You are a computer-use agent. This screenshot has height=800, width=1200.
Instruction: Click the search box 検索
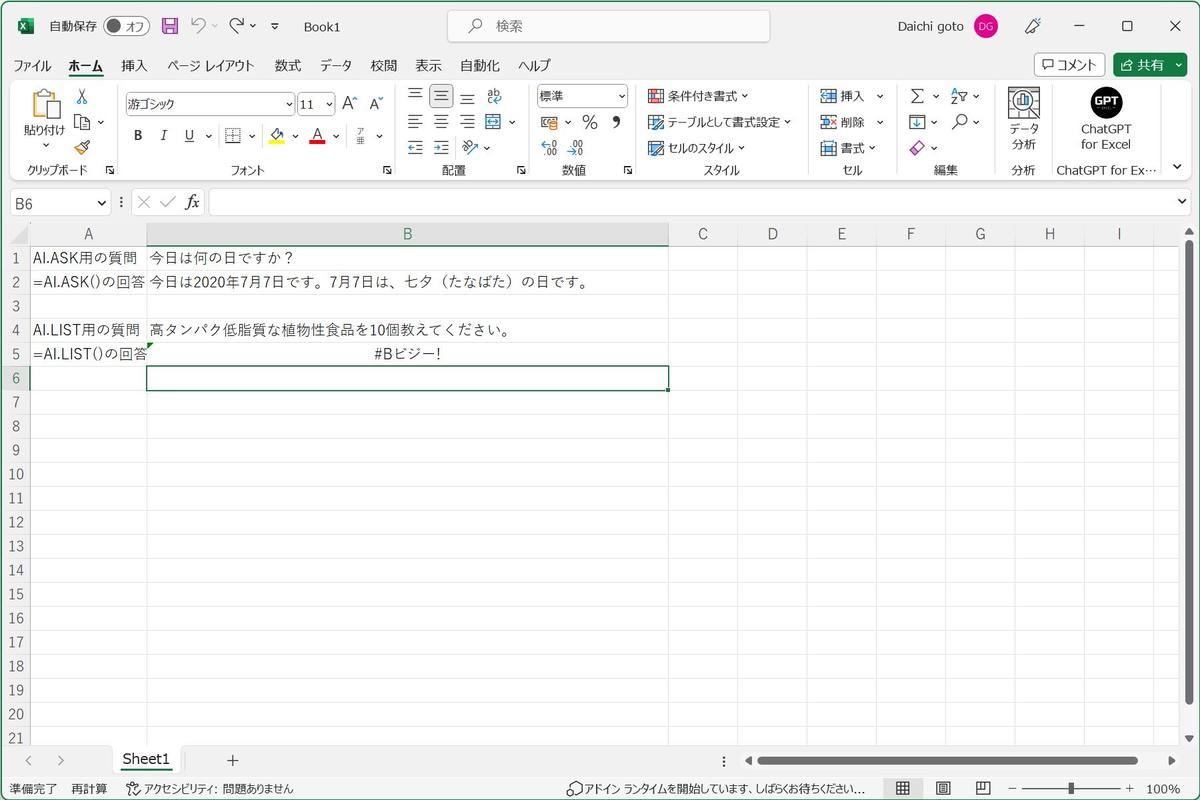(x=608, y=26)
